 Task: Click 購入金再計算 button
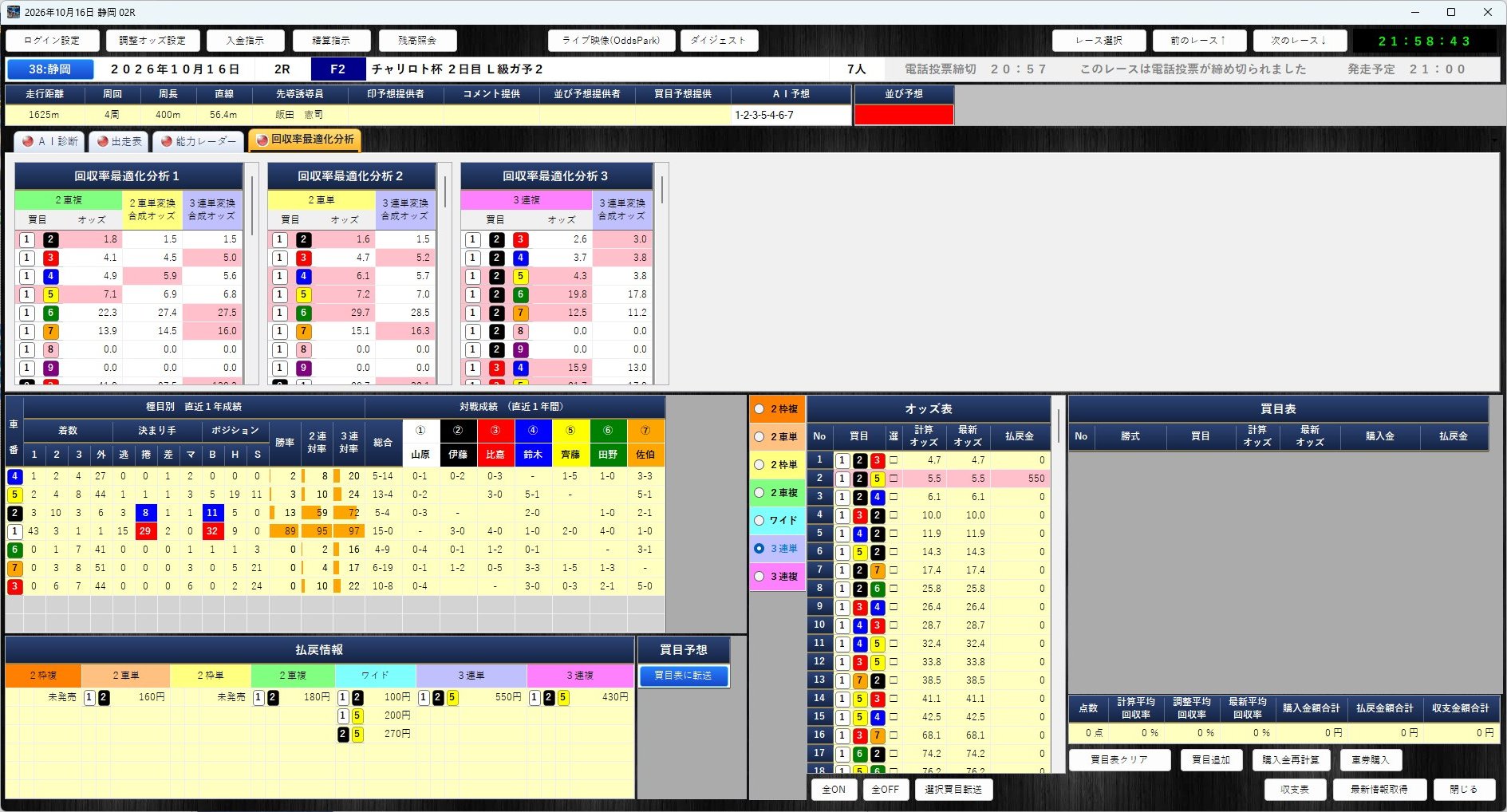click(1291, 760)
